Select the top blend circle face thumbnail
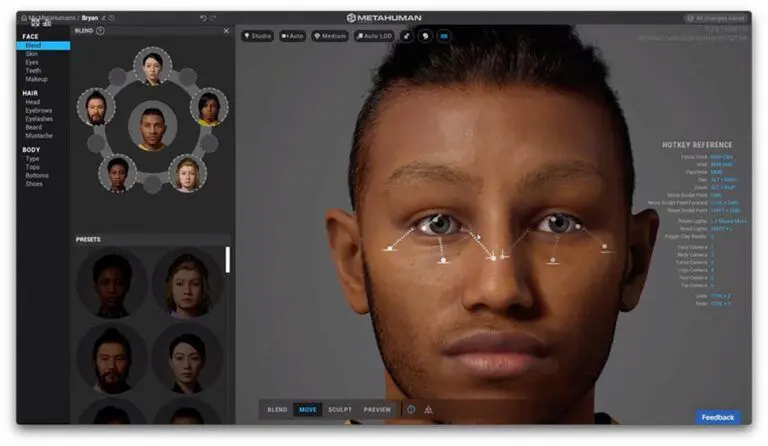Screen dimensions: 768x446 152,65
